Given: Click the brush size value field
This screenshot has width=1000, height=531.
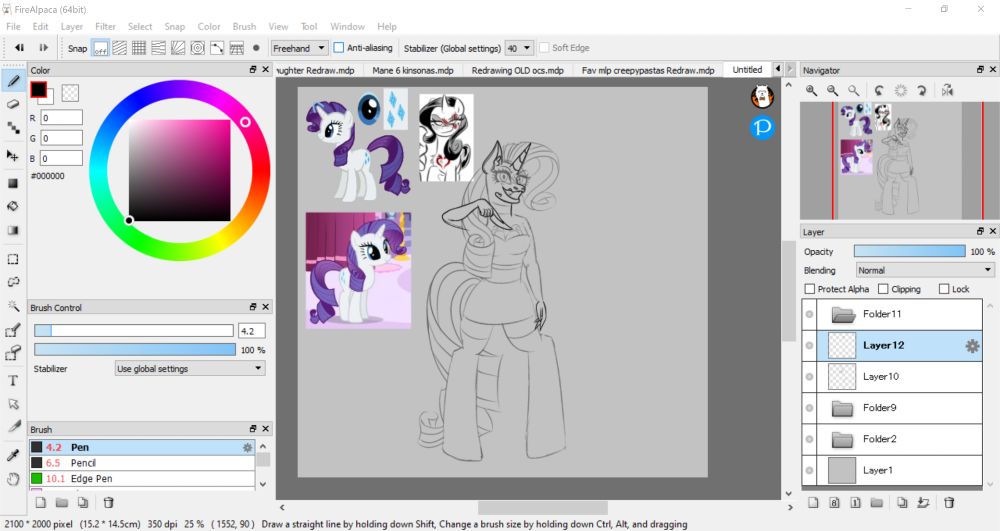Looking at the screenshot, I should [x=251, y=331].
